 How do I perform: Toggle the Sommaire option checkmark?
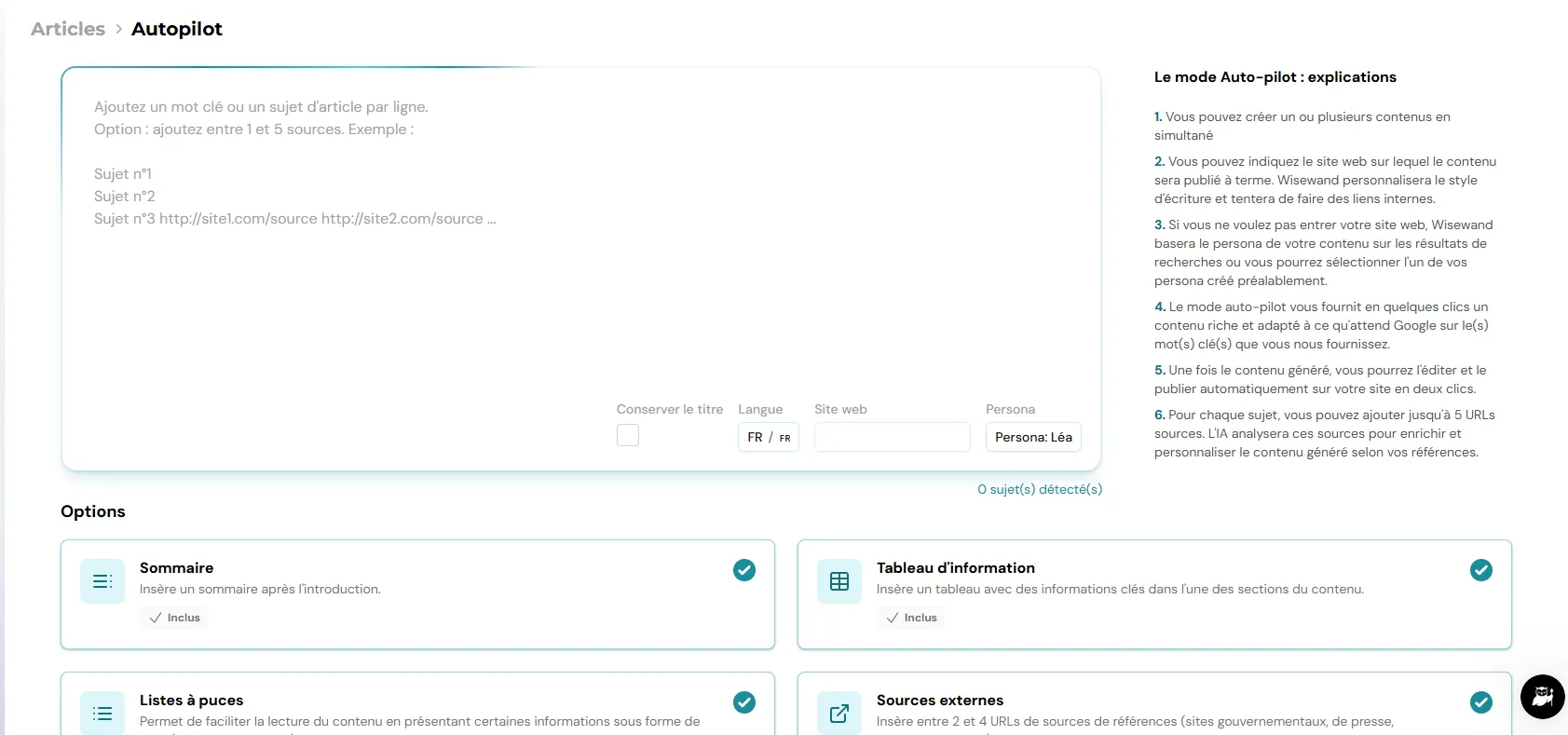tap(744, 570)
